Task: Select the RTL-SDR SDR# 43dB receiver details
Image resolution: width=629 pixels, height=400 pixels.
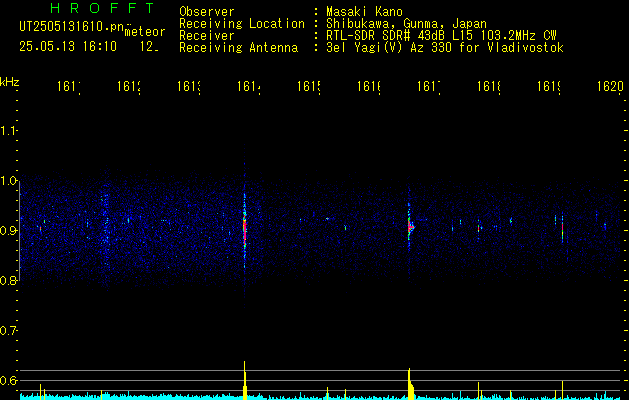Action: pos(441,36)
